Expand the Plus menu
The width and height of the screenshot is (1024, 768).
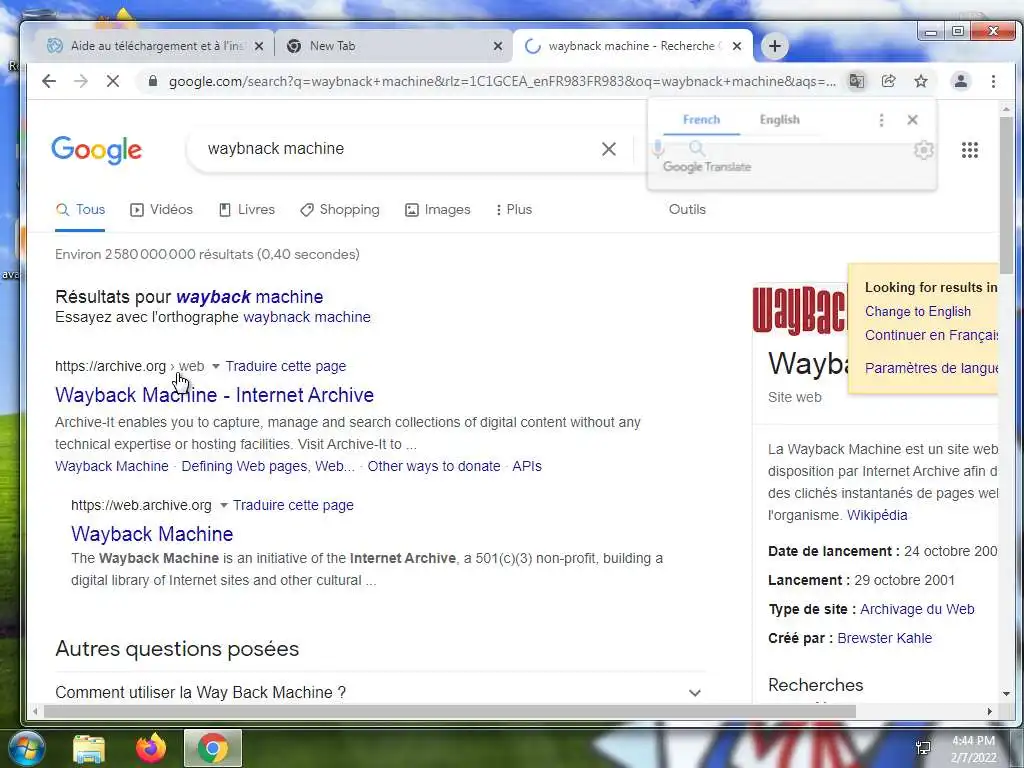513,210
